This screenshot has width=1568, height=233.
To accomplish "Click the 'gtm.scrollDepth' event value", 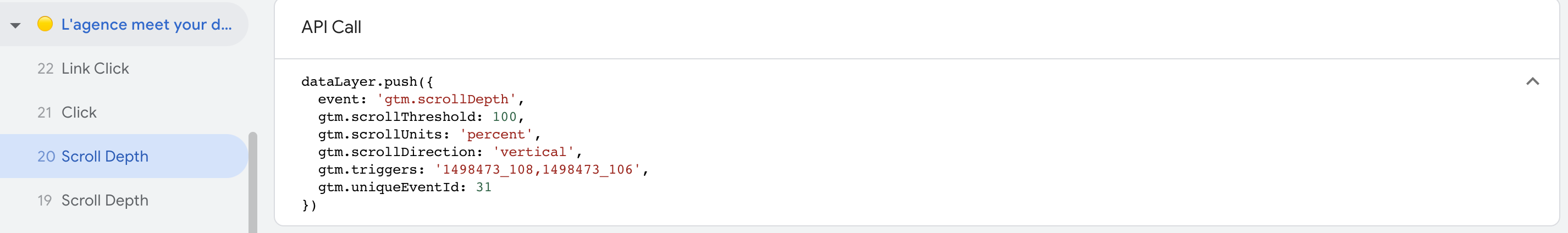I will (446, 99).
